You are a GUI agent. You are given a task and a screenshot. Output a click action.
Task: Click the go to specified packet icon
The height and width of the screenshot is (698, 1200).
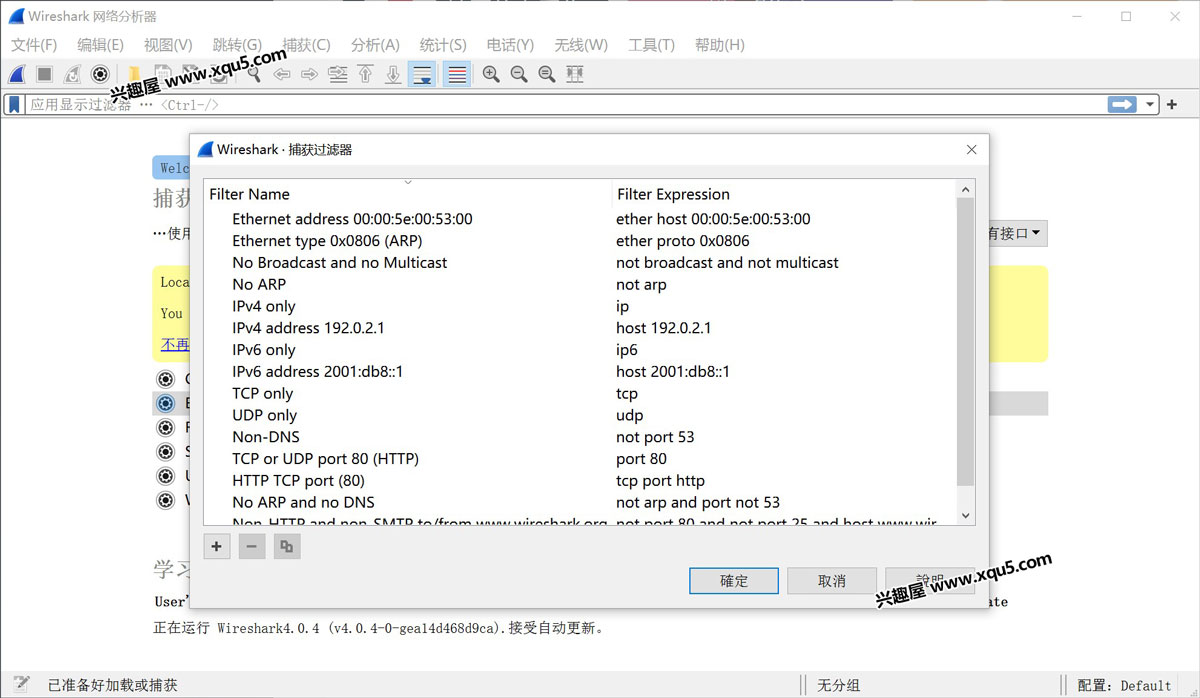point(338,74)
